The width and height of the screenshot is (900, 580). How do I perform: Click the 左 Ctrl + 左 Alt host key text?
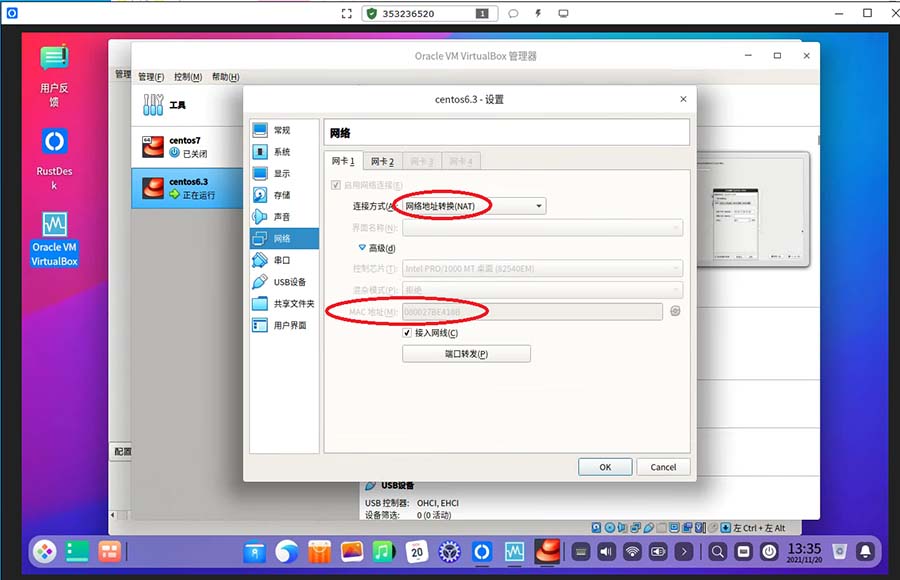click(759, 528)
